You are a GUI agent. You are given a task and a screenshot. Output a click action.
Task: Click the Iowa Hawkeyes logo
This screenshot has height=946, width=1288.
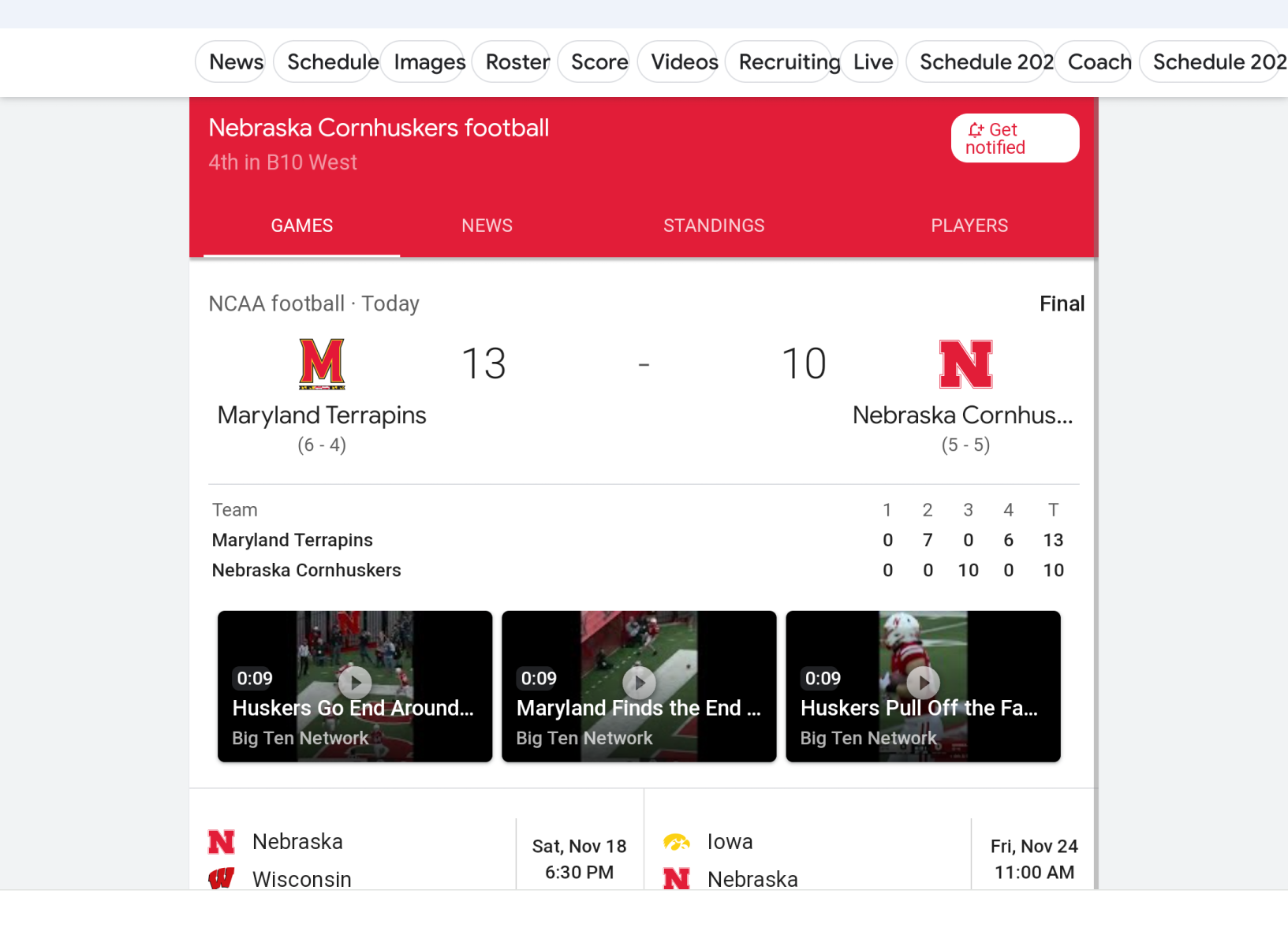coord(677,842)
